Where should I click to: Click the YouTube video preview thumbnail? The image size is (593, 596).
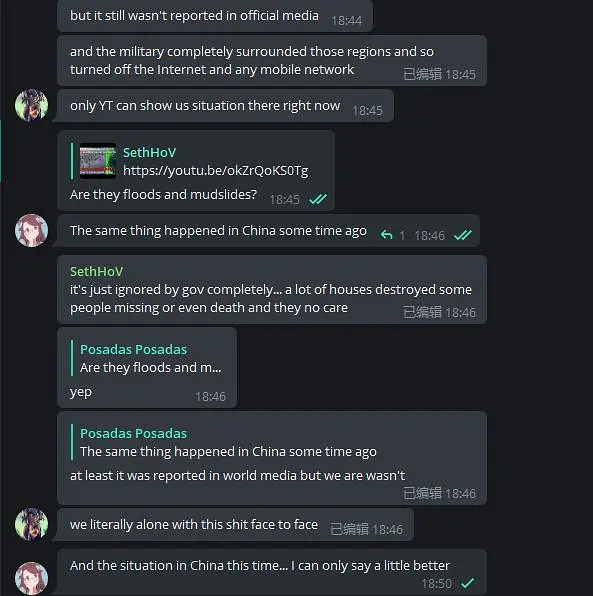[98, 161]
